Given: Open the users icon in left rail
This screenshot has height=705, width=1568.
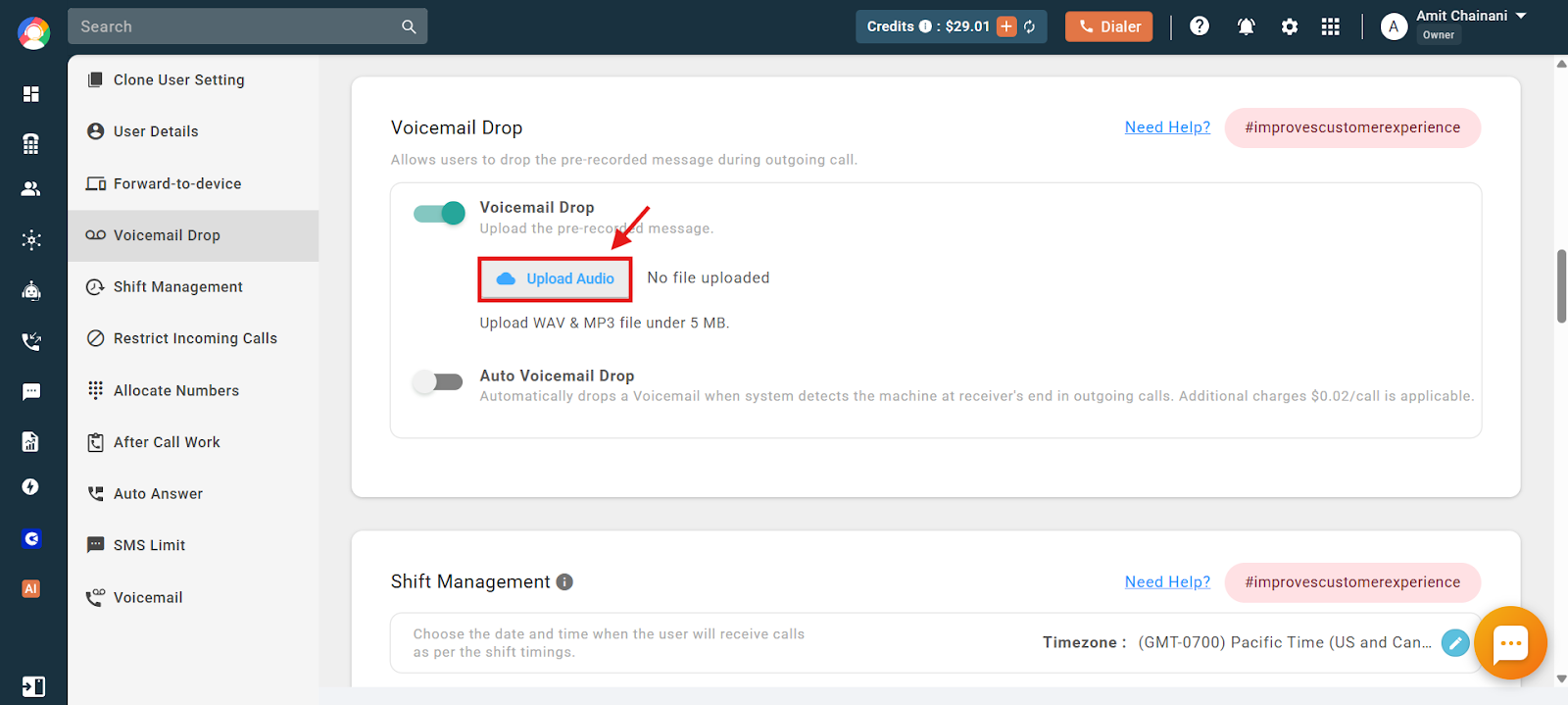Looking at the screenshot, I should (x=31, y=189).
